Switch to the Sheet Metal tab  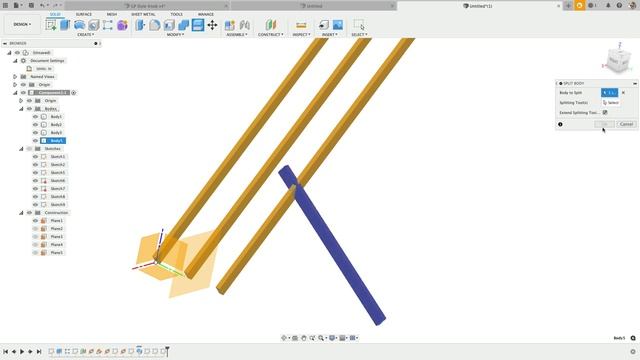click(143, 14)
